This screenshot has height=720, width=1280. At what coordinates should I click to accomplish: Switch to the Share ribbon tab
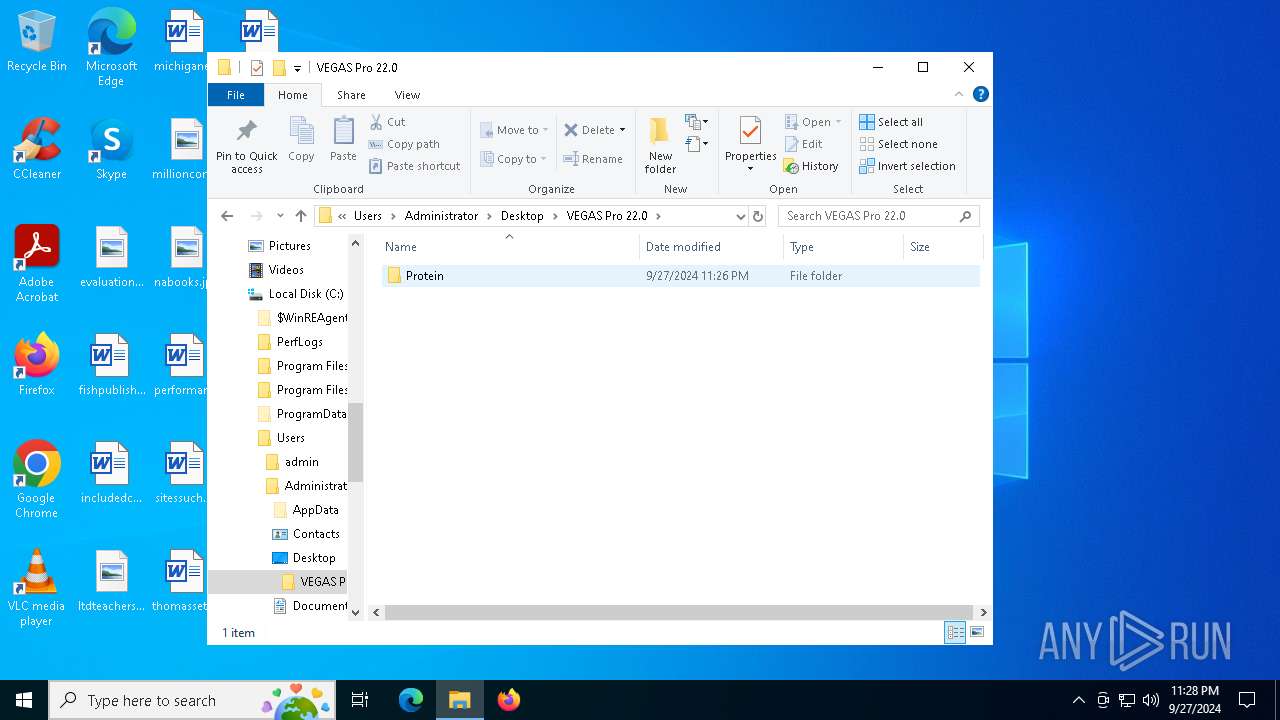(351, 95)
